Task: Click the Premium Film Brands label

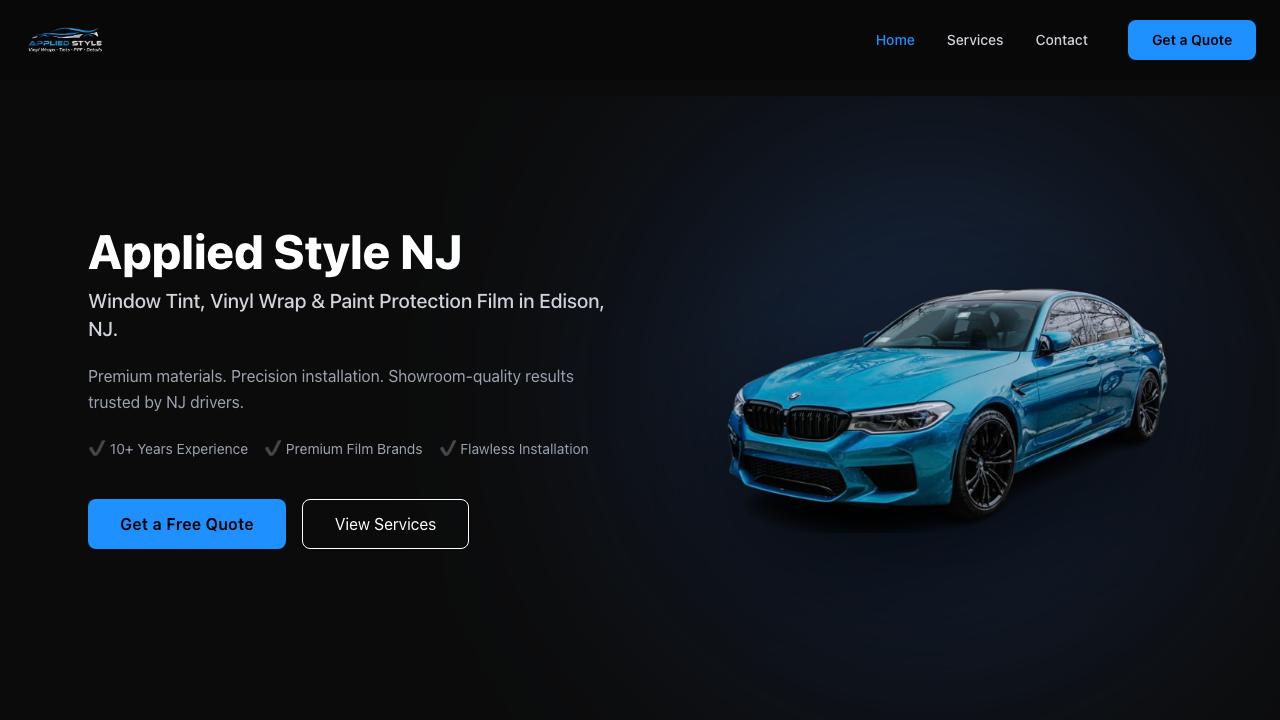Action: [354, 449]
